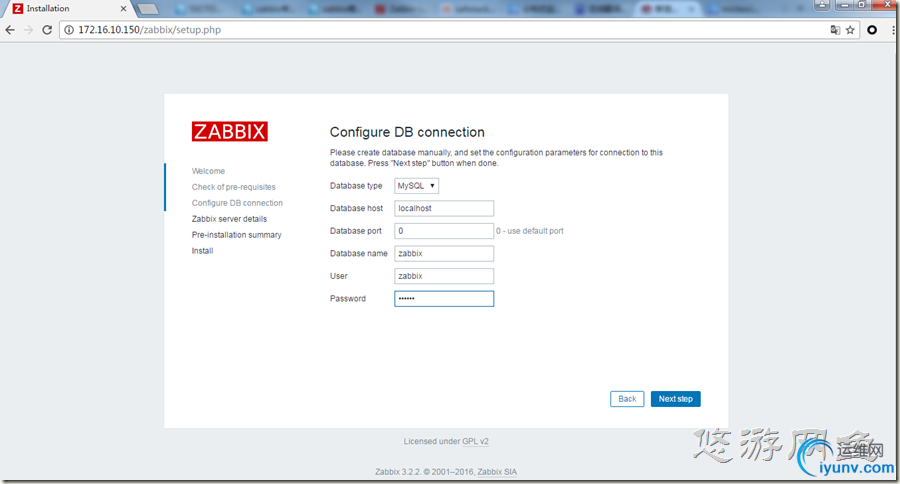Focus the Password field
The height and width of the screenshot is (484, 900).
[x=444, y=299]
